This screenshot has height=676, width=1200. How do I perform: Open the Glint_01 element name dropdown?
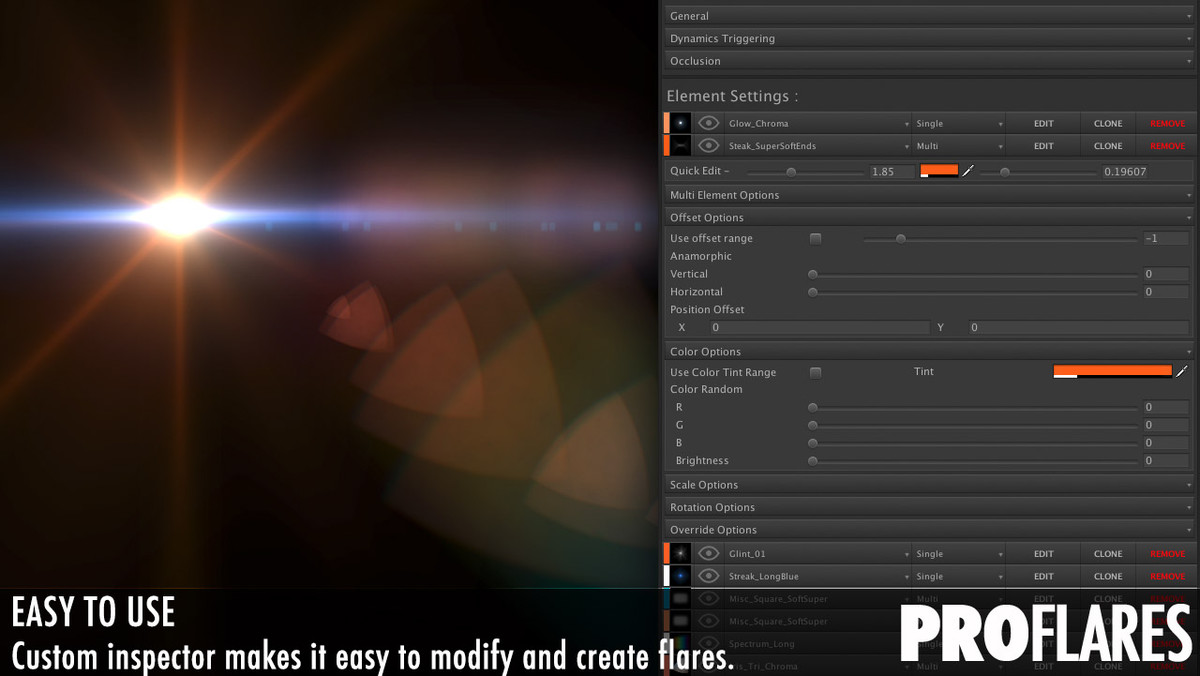click(817, 553)
